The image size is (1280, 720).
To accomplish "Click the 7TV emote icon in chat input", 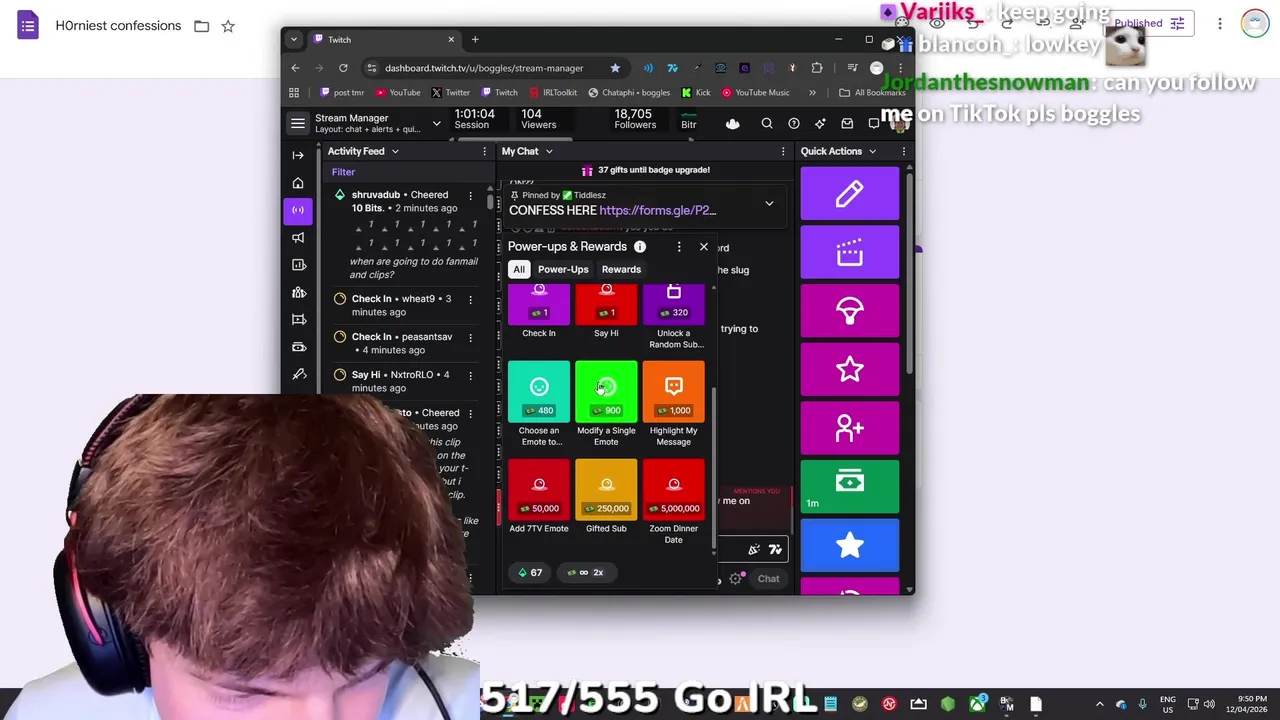I will coord(775,549).
